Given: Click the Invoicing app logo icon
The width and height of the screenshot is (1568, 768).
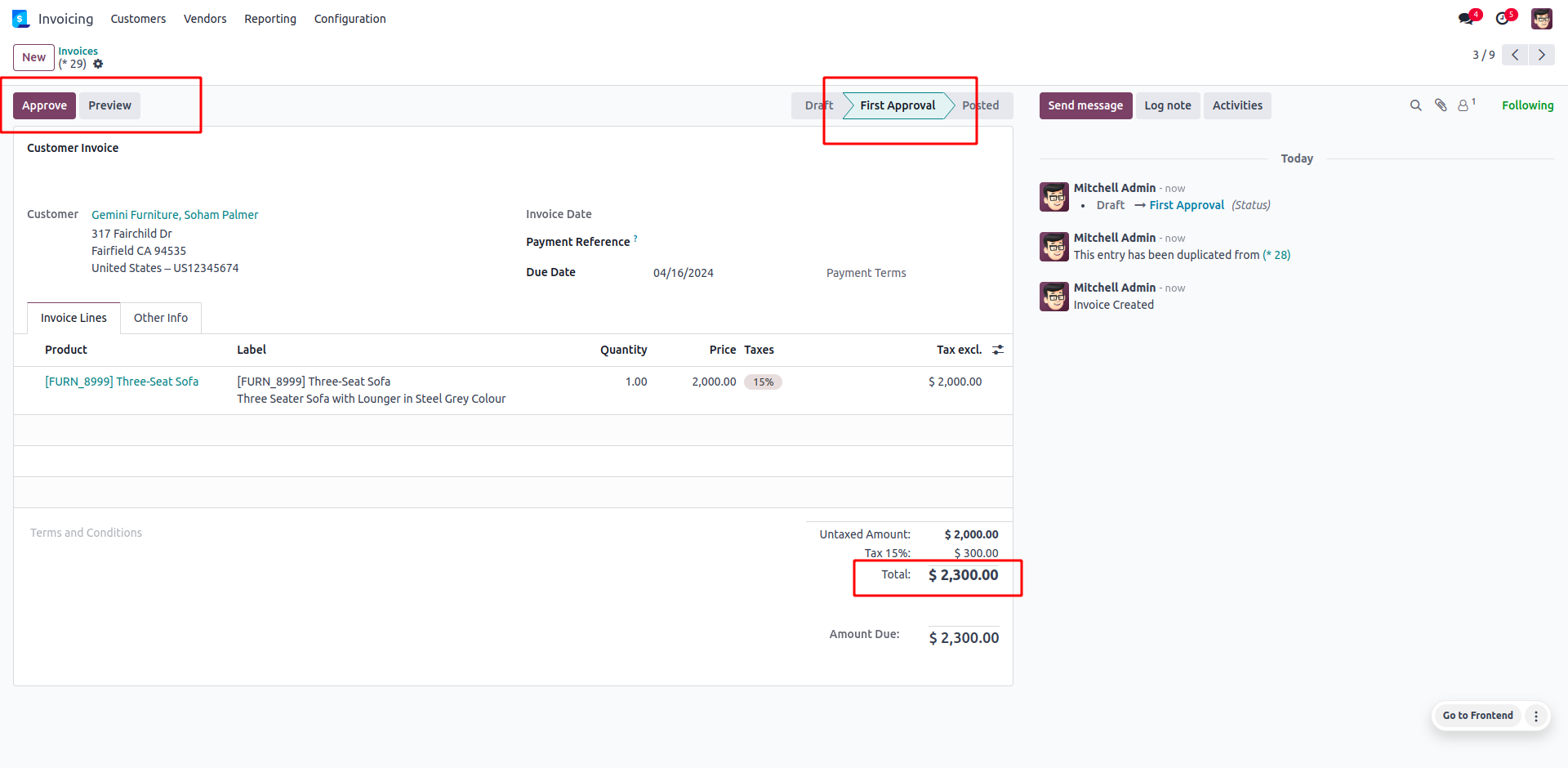Looking at the screenshot, I should (x=20, y=19).
